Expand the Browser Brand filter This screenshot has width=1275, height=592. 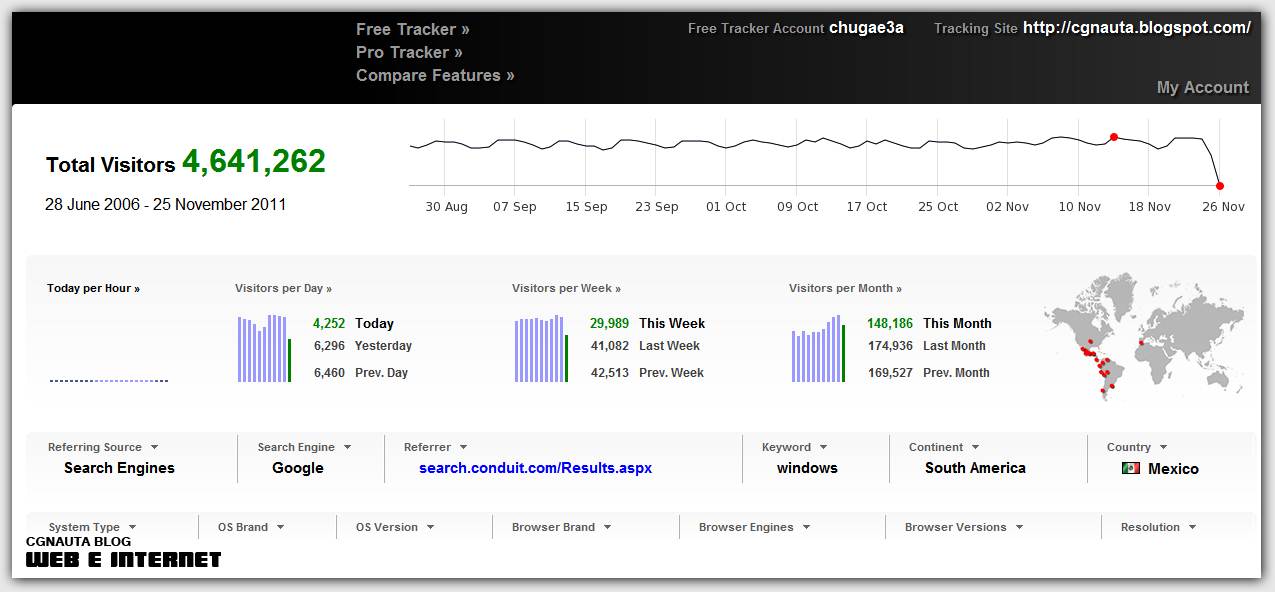pyautogui.click(x=561, y=527)
